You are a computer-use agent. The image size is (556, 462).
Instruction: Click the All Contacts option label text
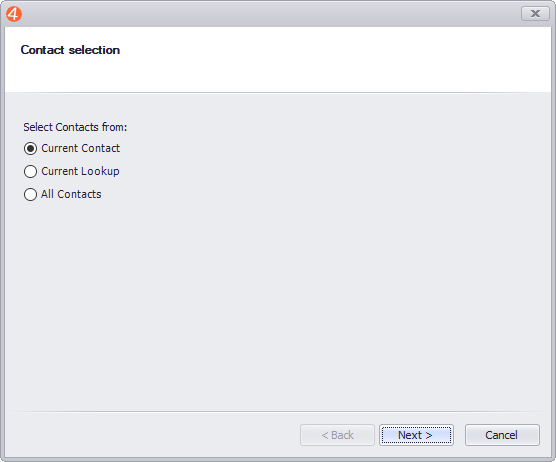click(71, 194)
